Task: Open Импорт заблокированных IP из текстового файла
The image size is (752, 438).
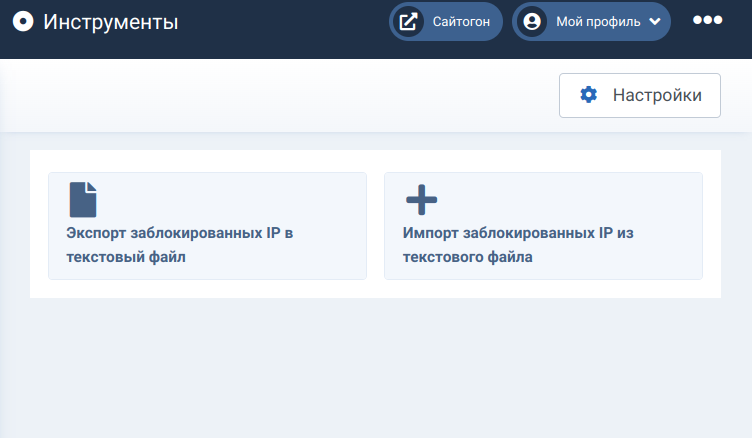Action: coord(543,226)
